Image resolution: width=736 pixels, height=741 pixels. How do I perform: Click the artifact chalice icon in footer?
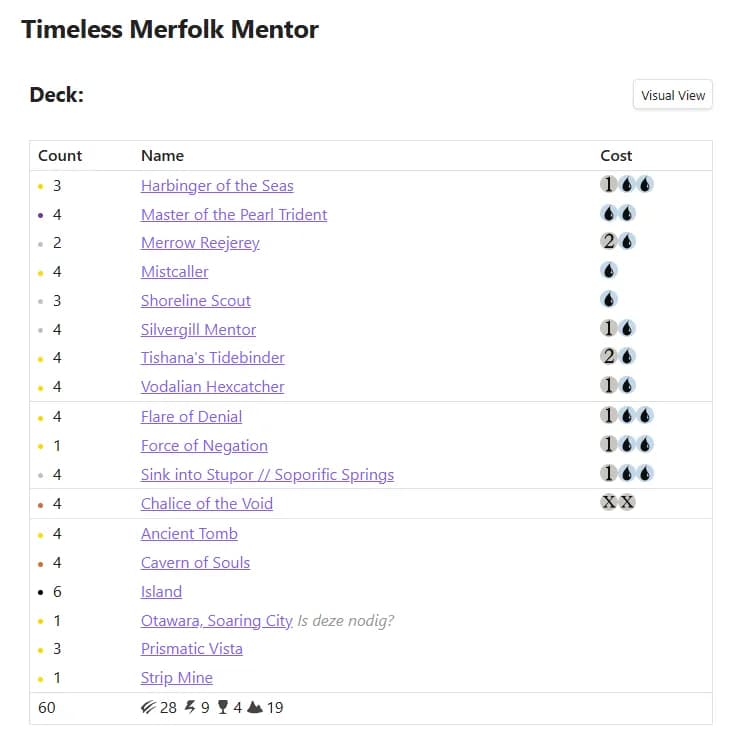[x=223, y=707]
